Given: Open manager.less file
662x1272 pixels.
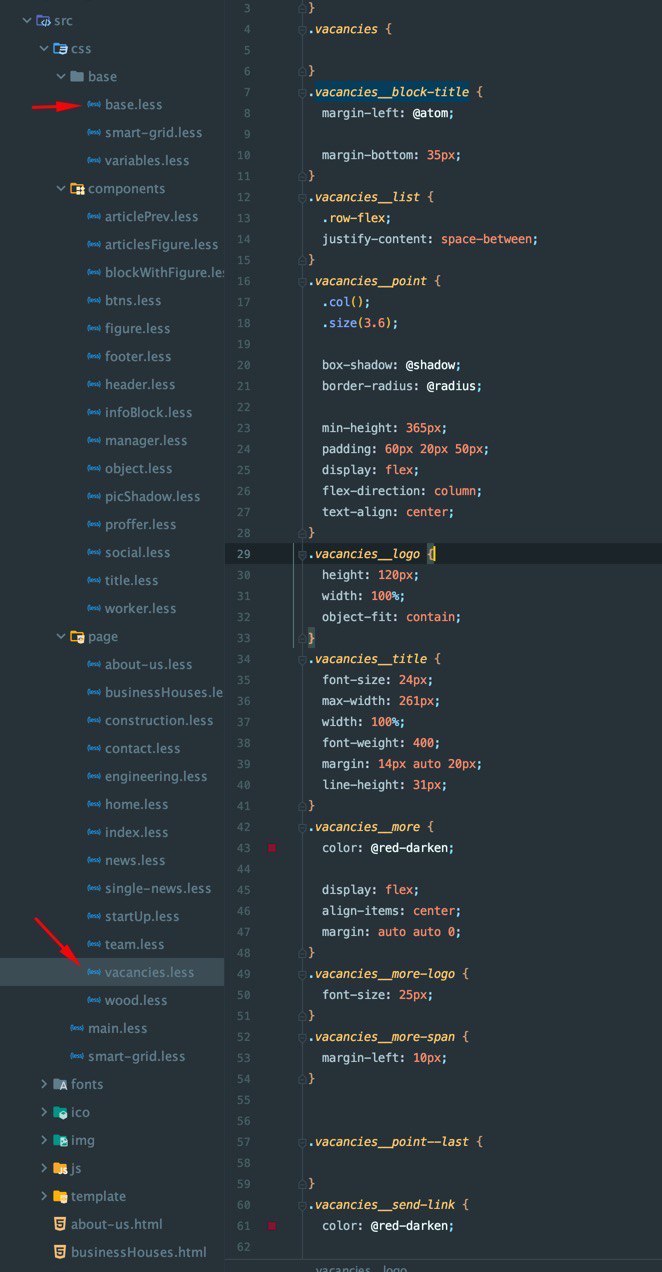Looking at the screenshot, I should 146,440.
